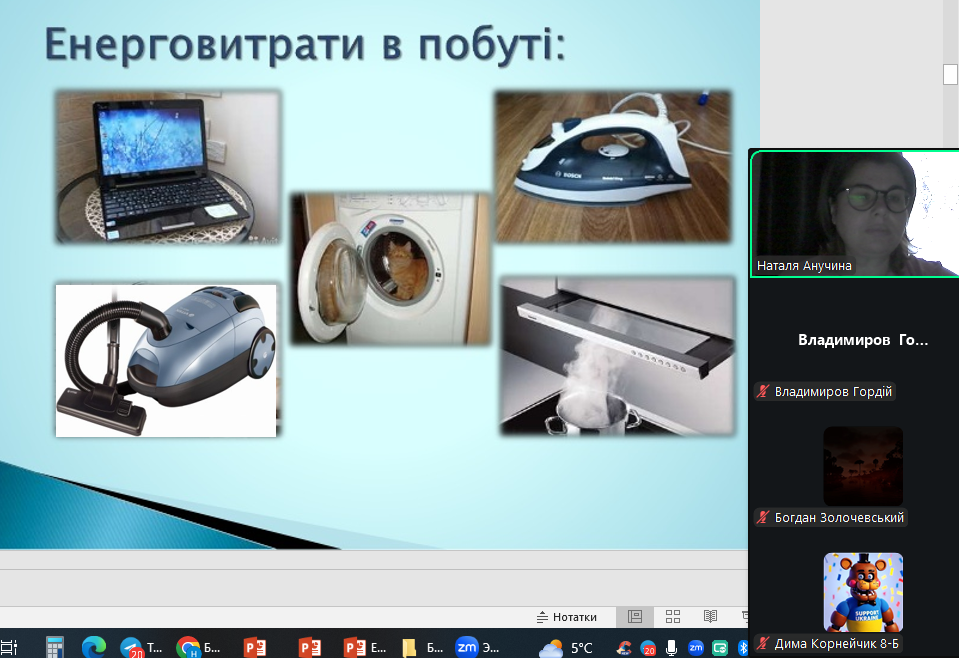Image resolution: width=959 pixels, height=658 pixels.
Task: Select Дима Корнейчик 8-Б participant avatar
Action: 862,592
